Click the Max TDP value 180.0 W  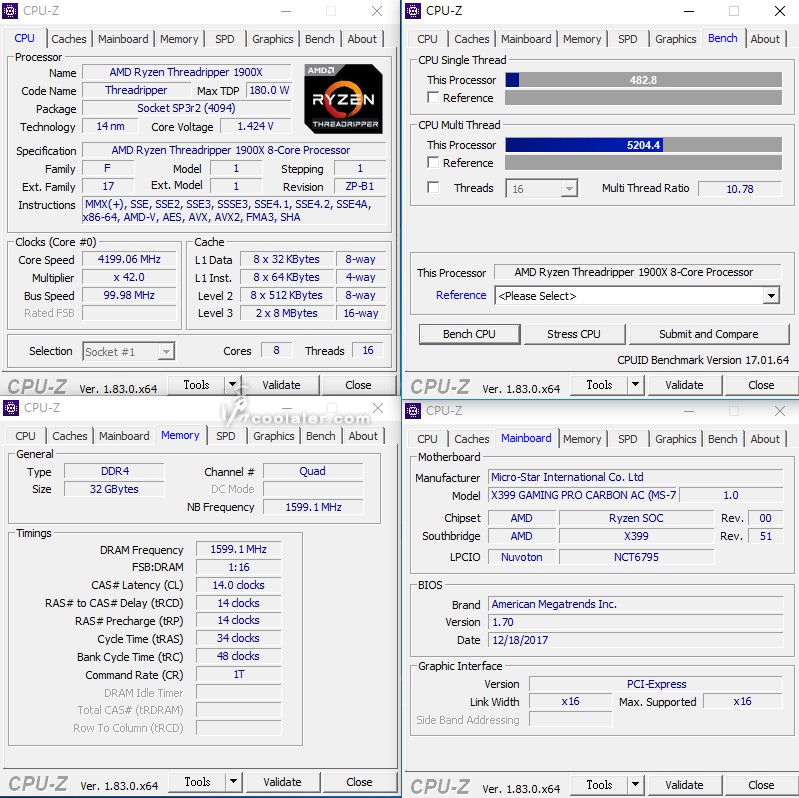[x=269, y=90]
